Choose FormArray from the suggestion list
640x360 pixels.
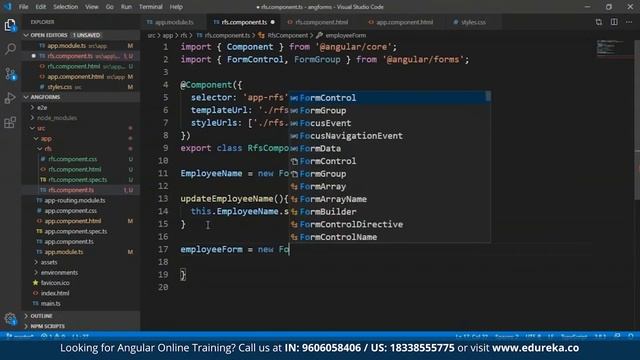pyautogui.click(x=390, y=186)
